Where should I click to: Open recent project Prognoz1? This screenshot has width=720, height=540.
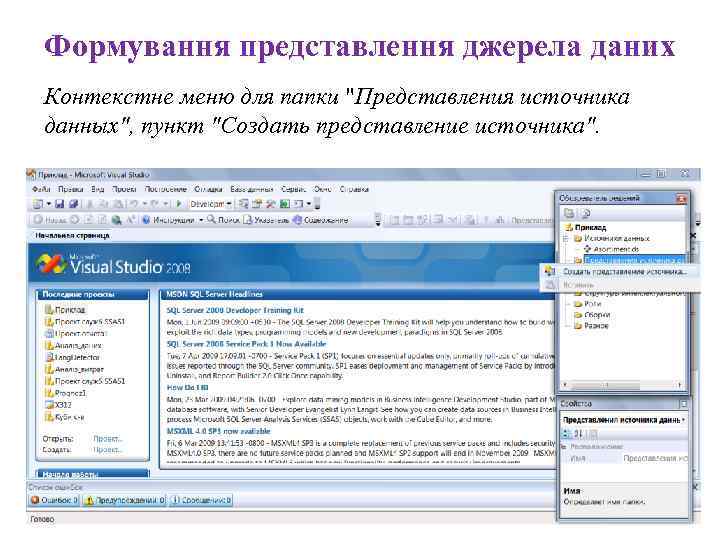[65, 393]
